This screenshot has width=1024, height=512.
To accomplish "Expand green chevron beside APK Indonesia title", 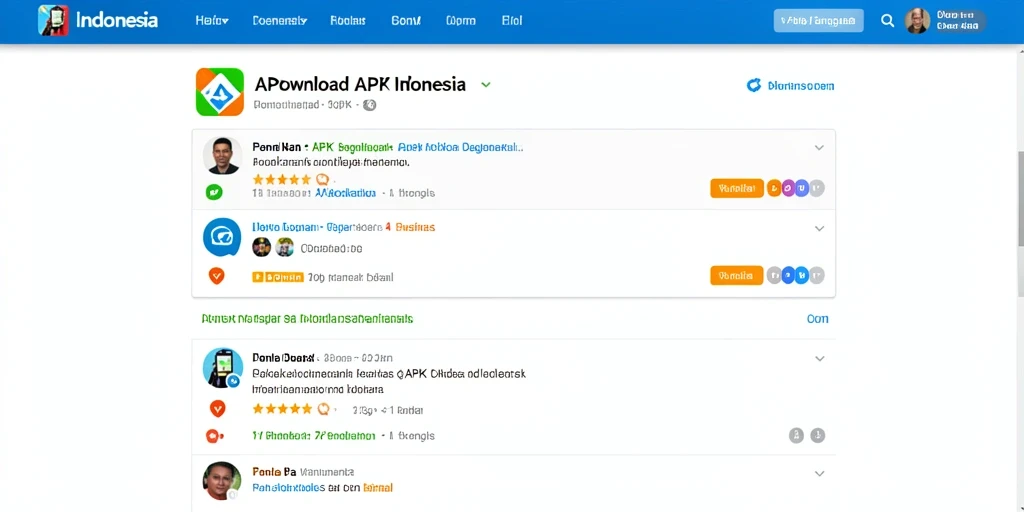I will pyautogui.click(x=485, y=85).
